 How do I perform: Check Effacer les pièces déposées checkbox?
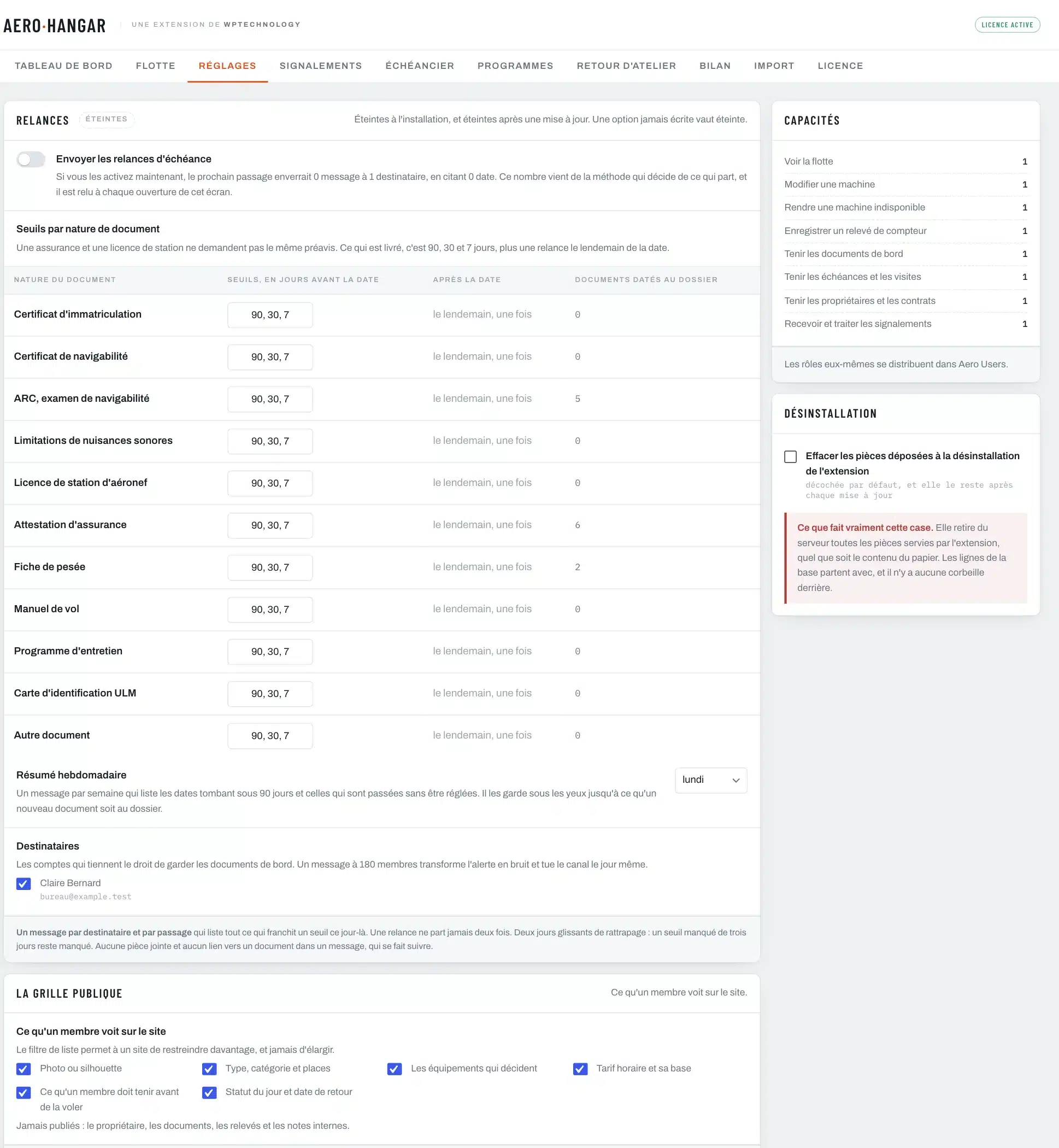(x=790, y=457)
